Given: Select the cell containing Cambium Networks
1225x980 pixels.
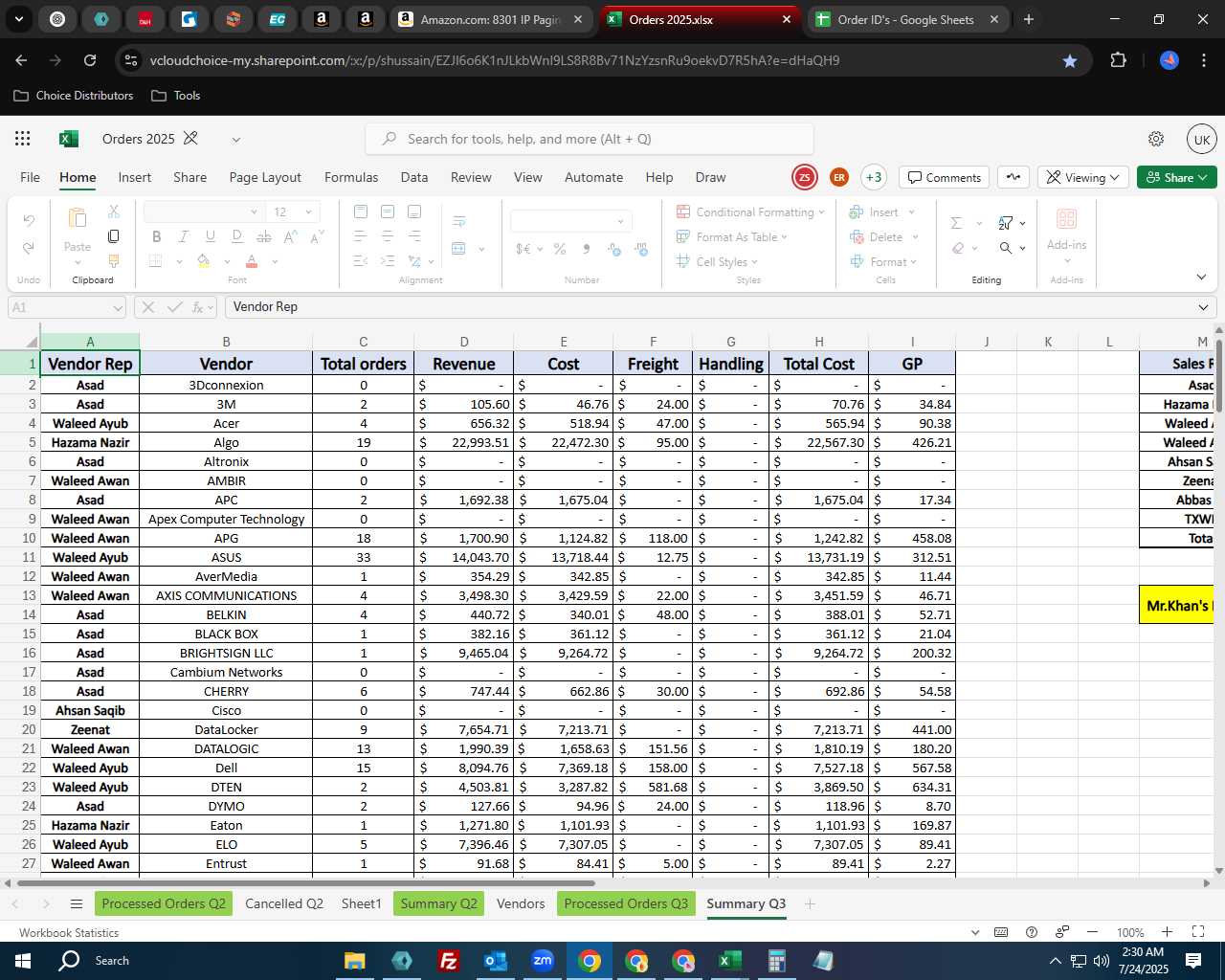Looking at the screenshot, I should click(x=226, y=672).
